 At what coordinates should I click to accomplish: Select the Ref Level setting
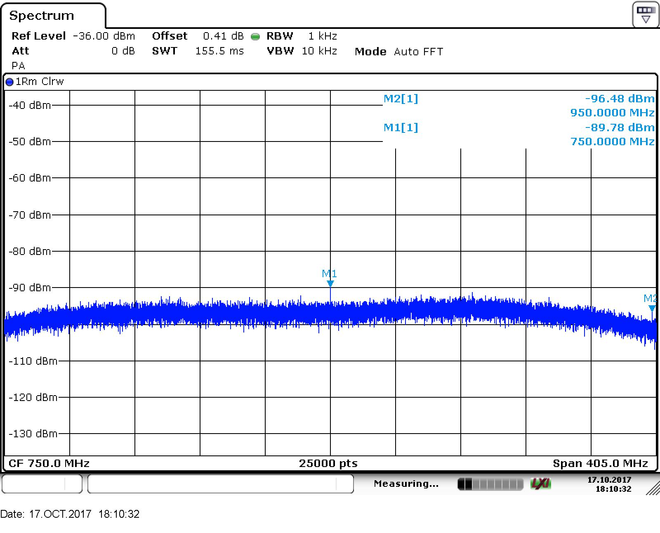tap(73, 36)
